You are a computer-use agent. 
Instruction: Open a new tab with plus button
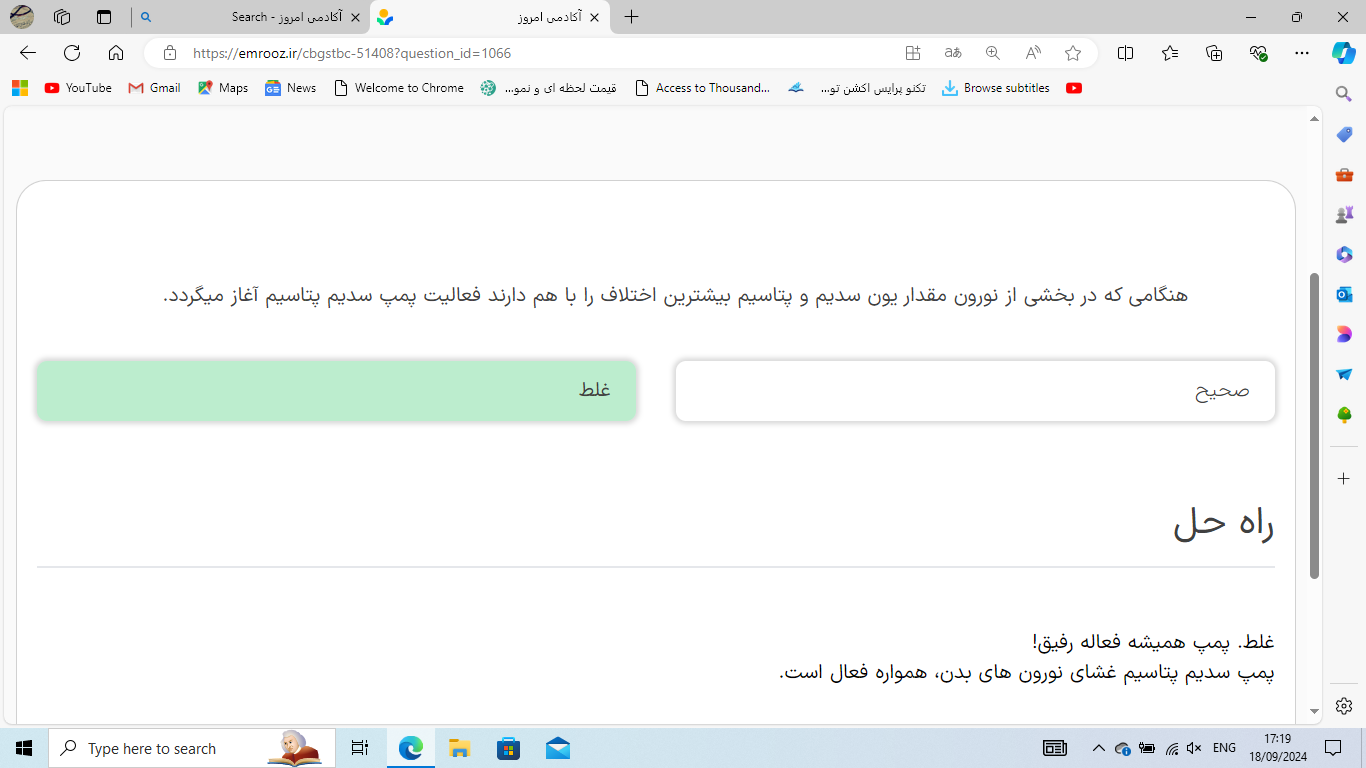pos(631,17)
